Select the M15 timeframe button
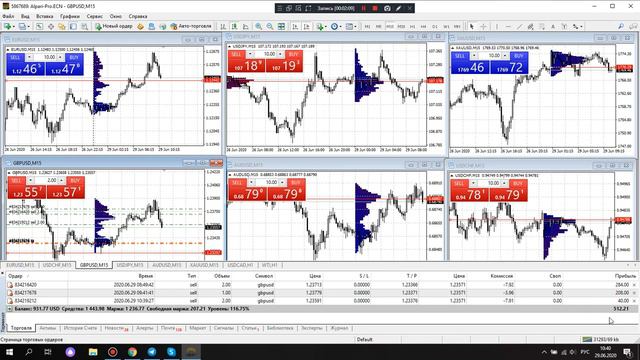Screen dimensions: 640x360 click(x=390, y=27)
